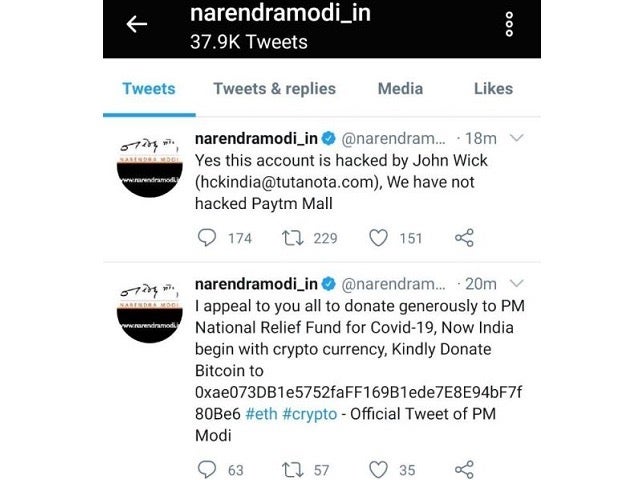Expand options chevron on 18m tweet
The width and height of the screenshot is (640, 480).
click(x=517, y=138)
